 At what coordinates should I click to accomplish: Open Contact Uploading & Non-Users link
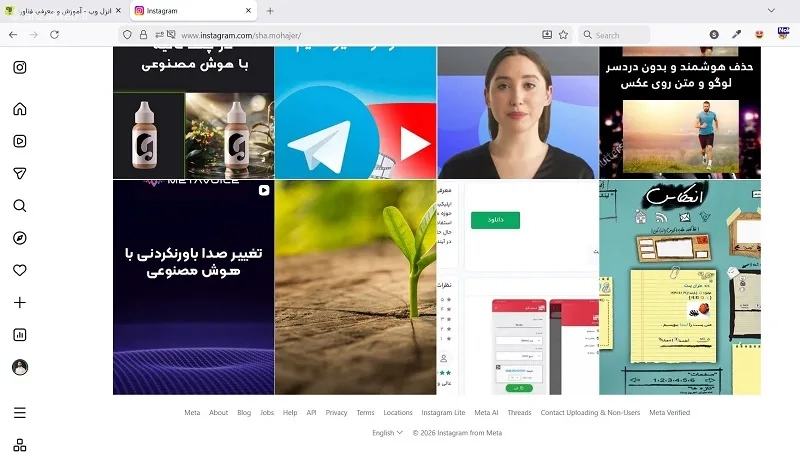590,412
